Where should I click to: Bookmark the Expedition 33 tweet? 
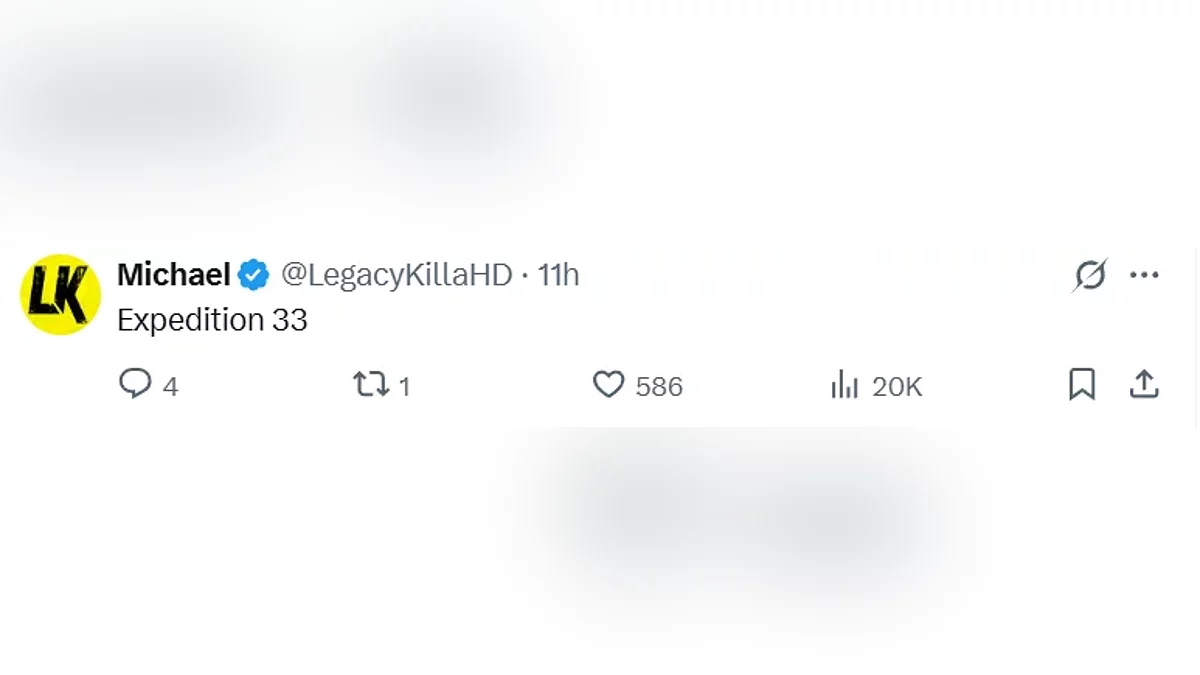1082,384
